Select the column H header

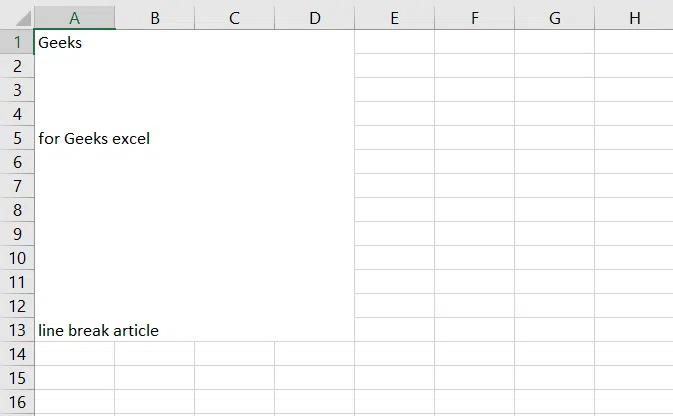(x=634, y=18)
